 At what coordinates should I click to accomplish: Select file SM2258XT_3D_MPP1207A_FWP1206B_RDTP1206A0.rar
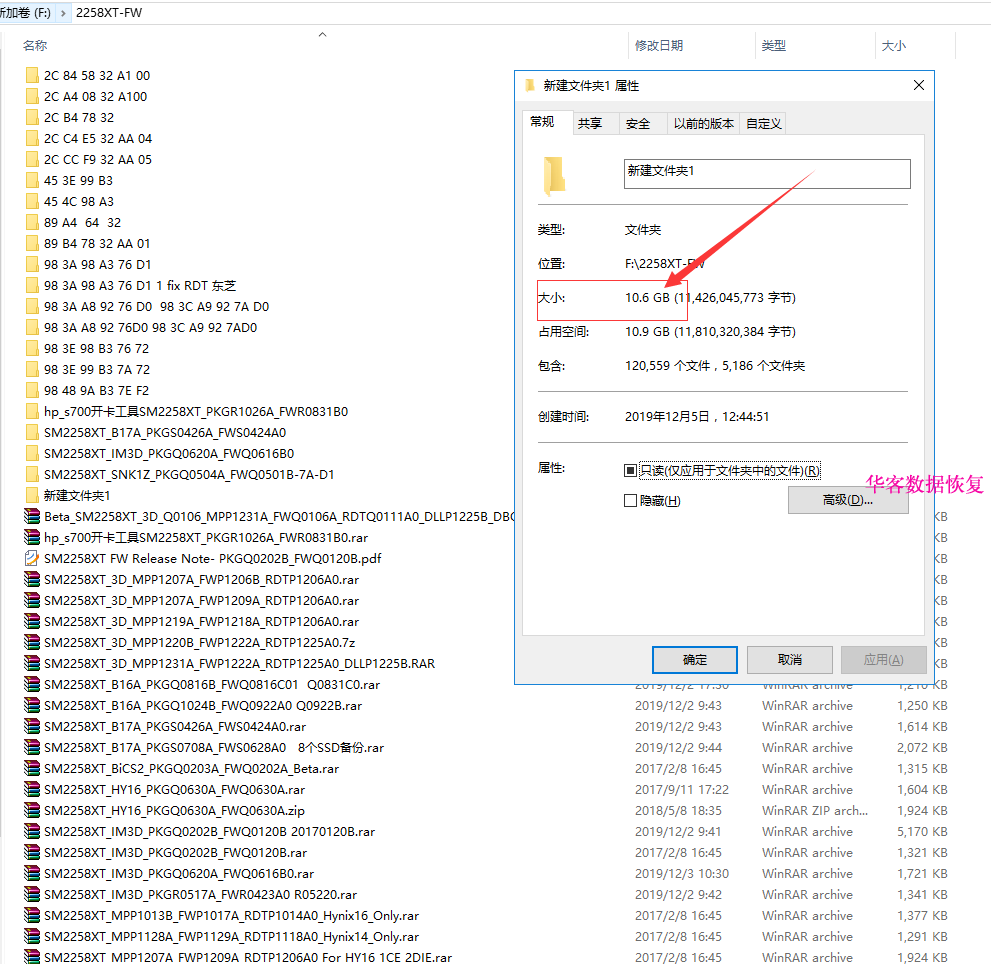pyautogui.click(x=201, y=580)
